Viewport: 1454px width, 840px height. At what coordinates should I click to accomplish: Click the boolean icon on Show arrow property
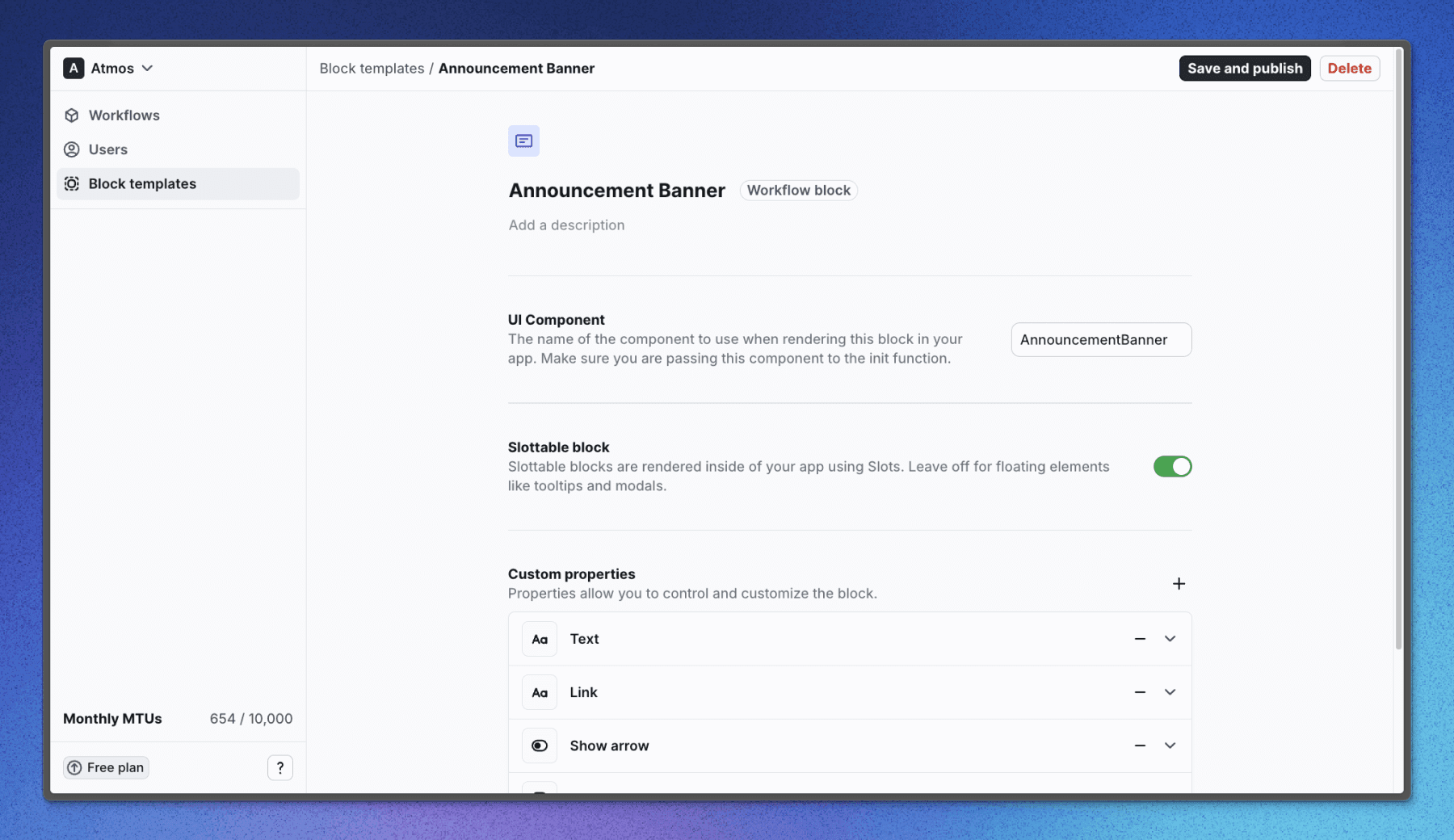539,745
